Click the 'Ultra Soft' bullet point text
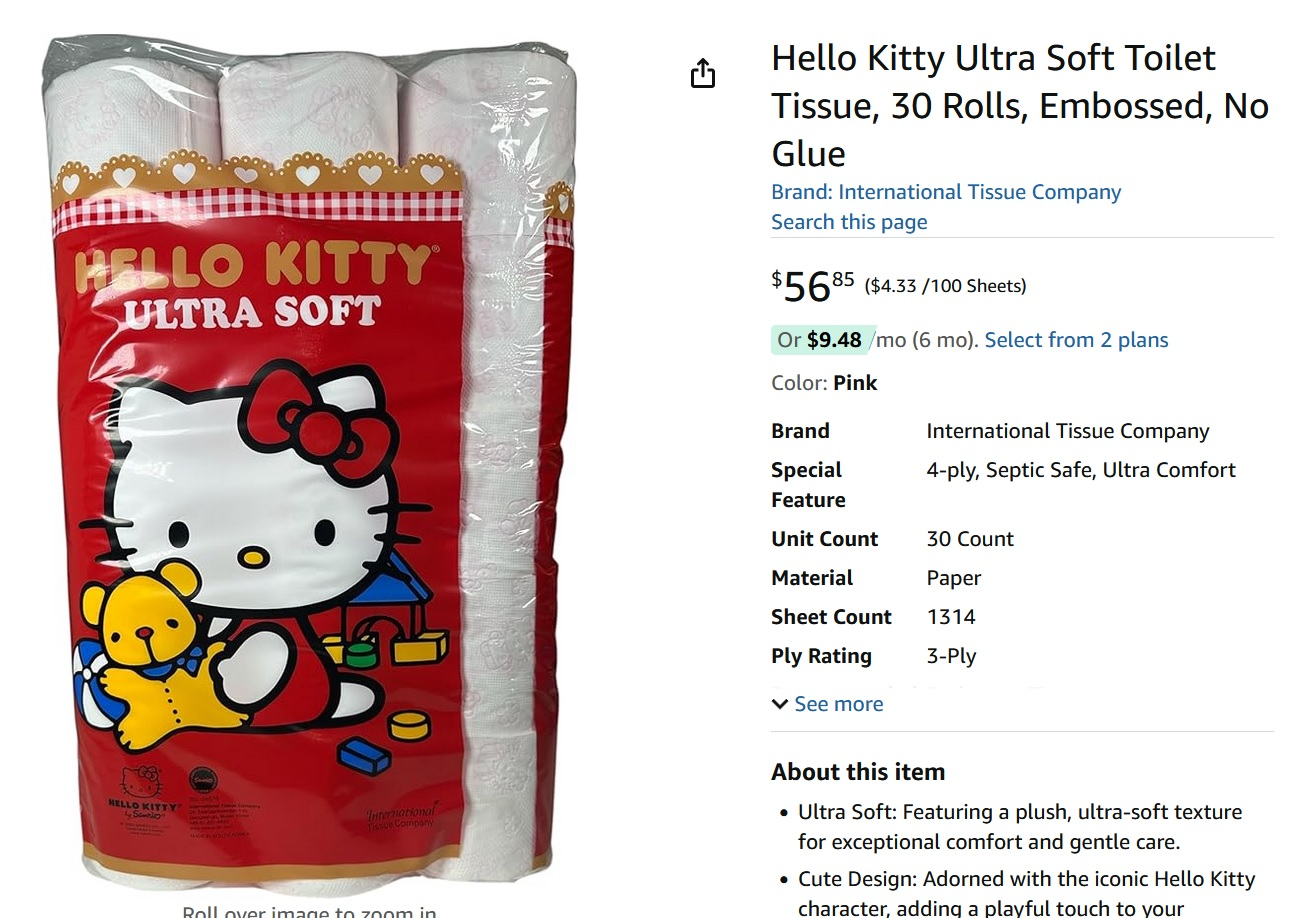The height and width of the screenshot is (918, 1290). [1019, 826]
